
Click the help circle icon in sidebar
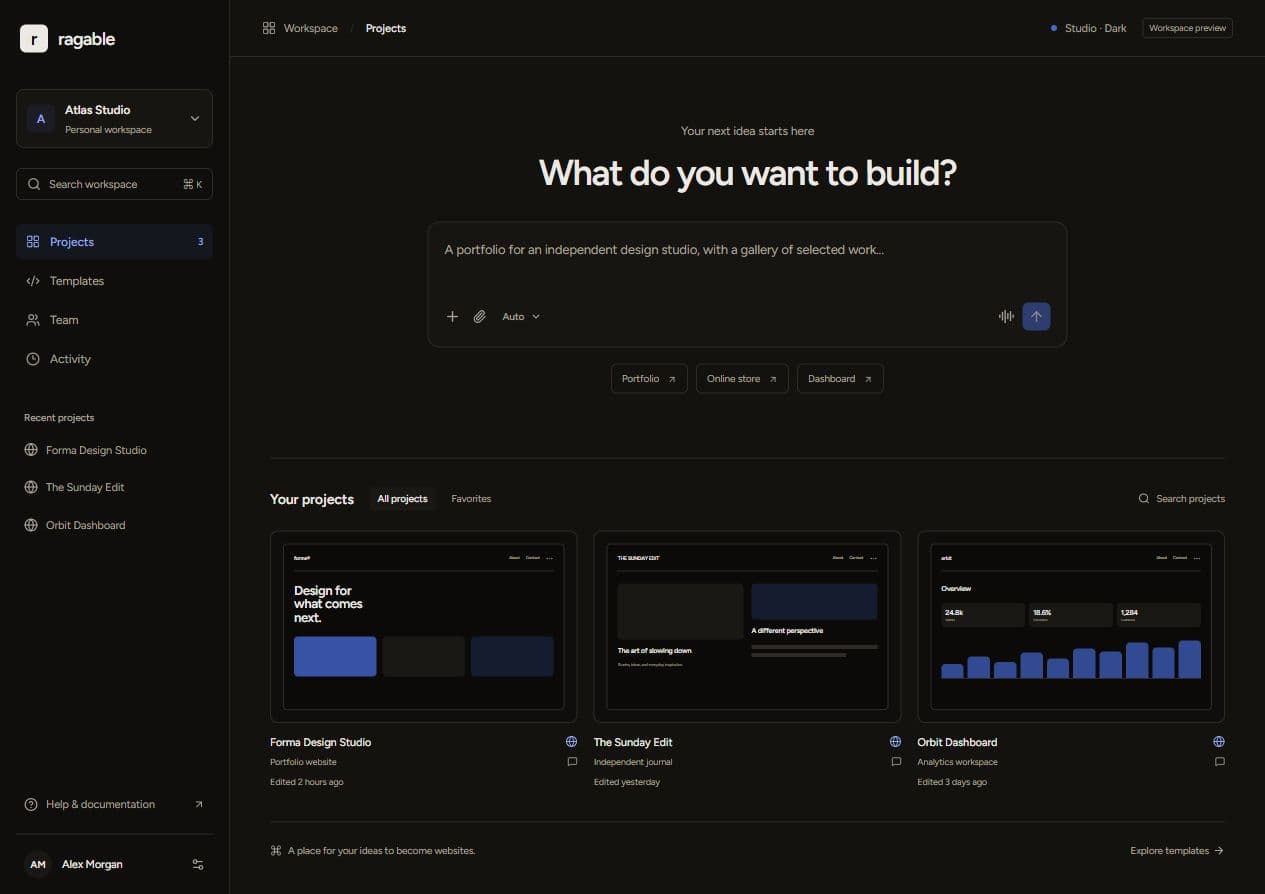(31, 804)
